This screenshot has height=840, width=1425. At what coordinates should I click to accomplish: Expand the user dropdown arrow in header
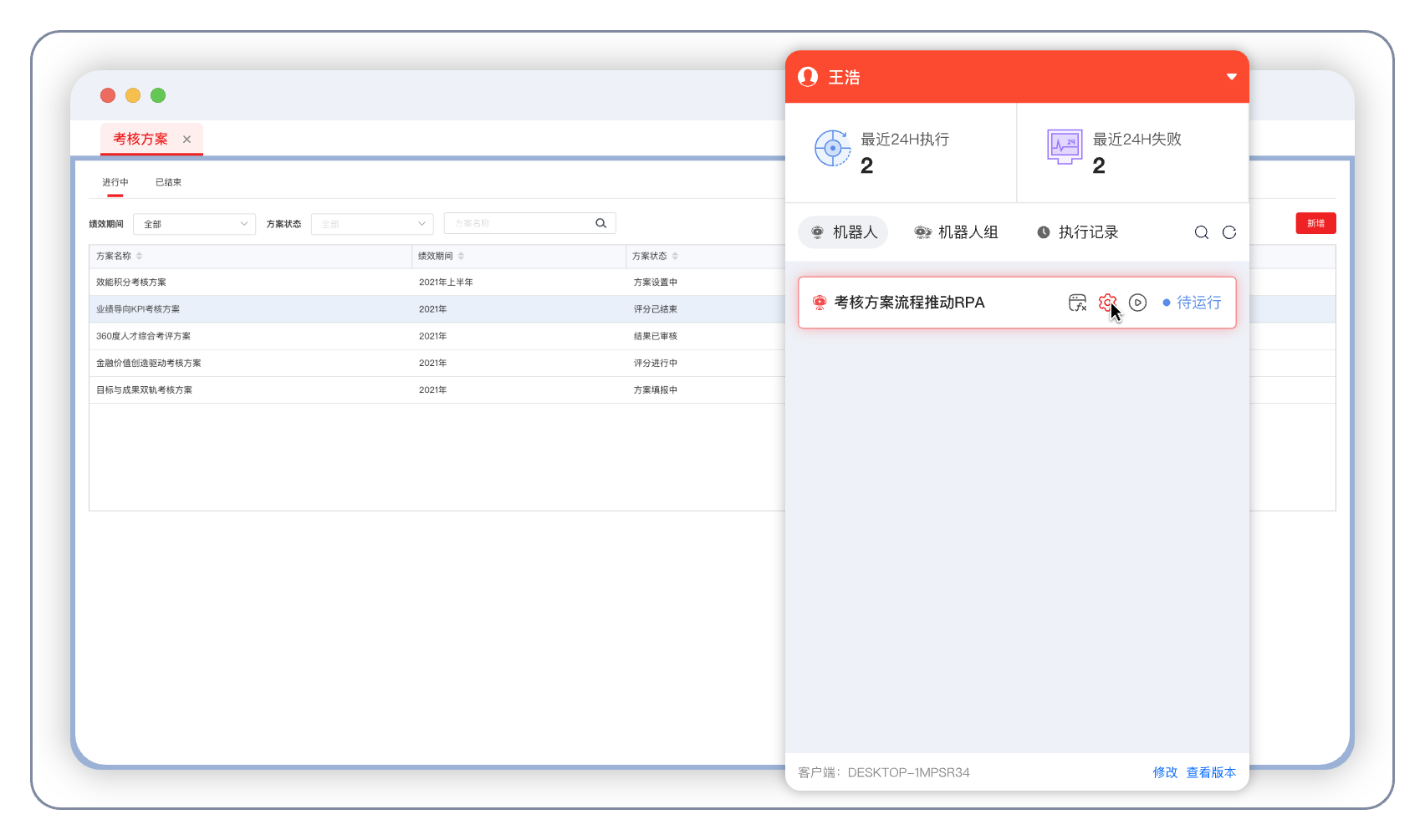pyautogui.click(x=1231, y=77)
